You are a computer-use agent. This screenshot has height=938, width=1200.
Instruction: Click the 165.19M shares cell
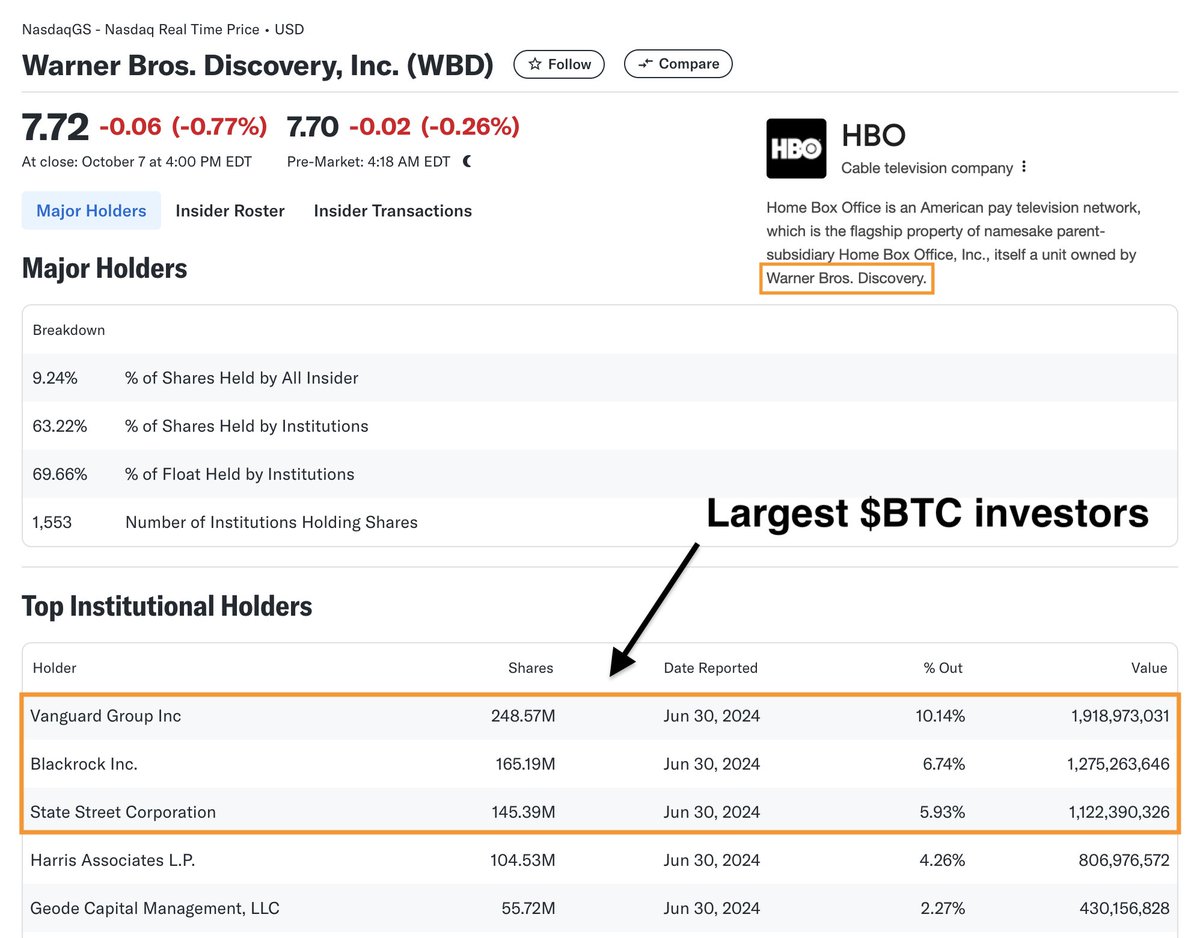coord(523,764)
